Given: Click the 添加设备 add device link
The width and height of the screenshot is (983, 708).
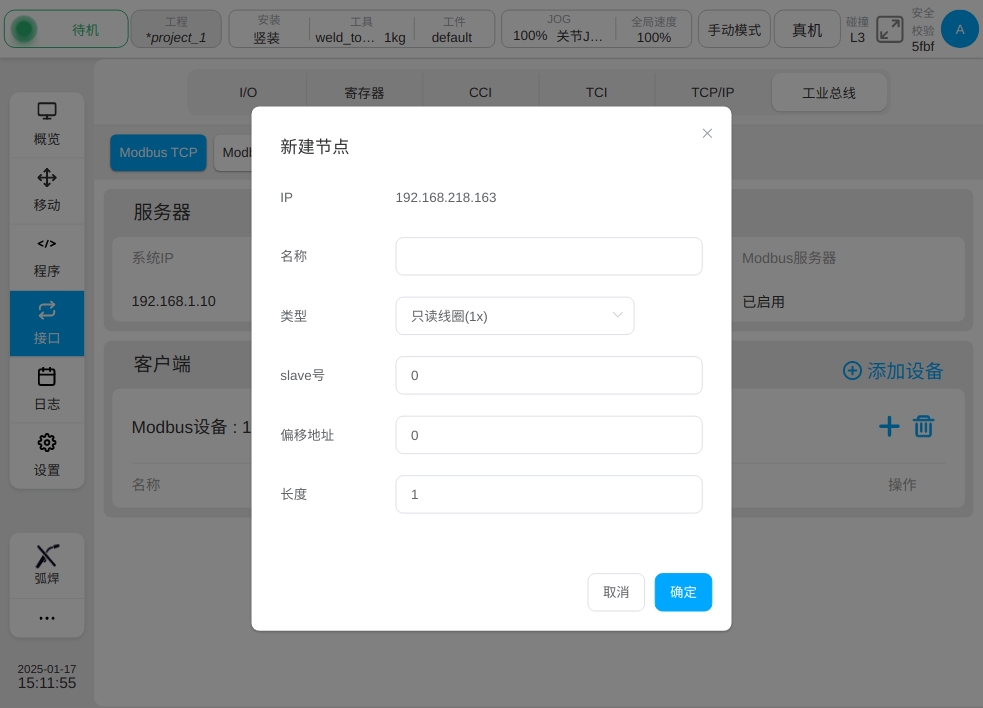Looking at the screenshot, I should pos(893,371).
